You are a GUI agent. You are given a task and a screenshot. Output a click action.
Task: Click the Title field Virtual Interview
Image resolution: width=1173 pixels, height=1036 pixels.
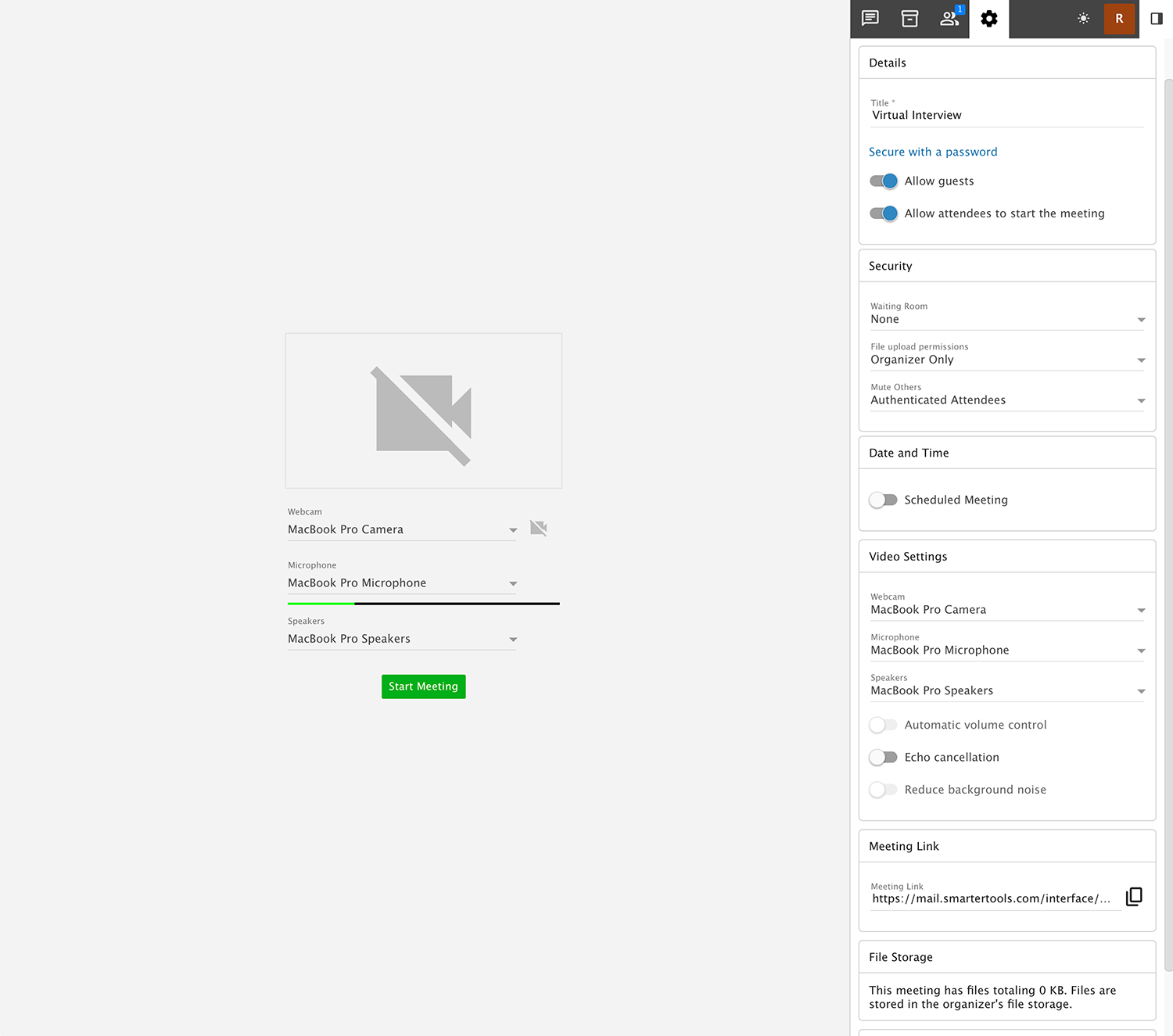[1008, 115]
